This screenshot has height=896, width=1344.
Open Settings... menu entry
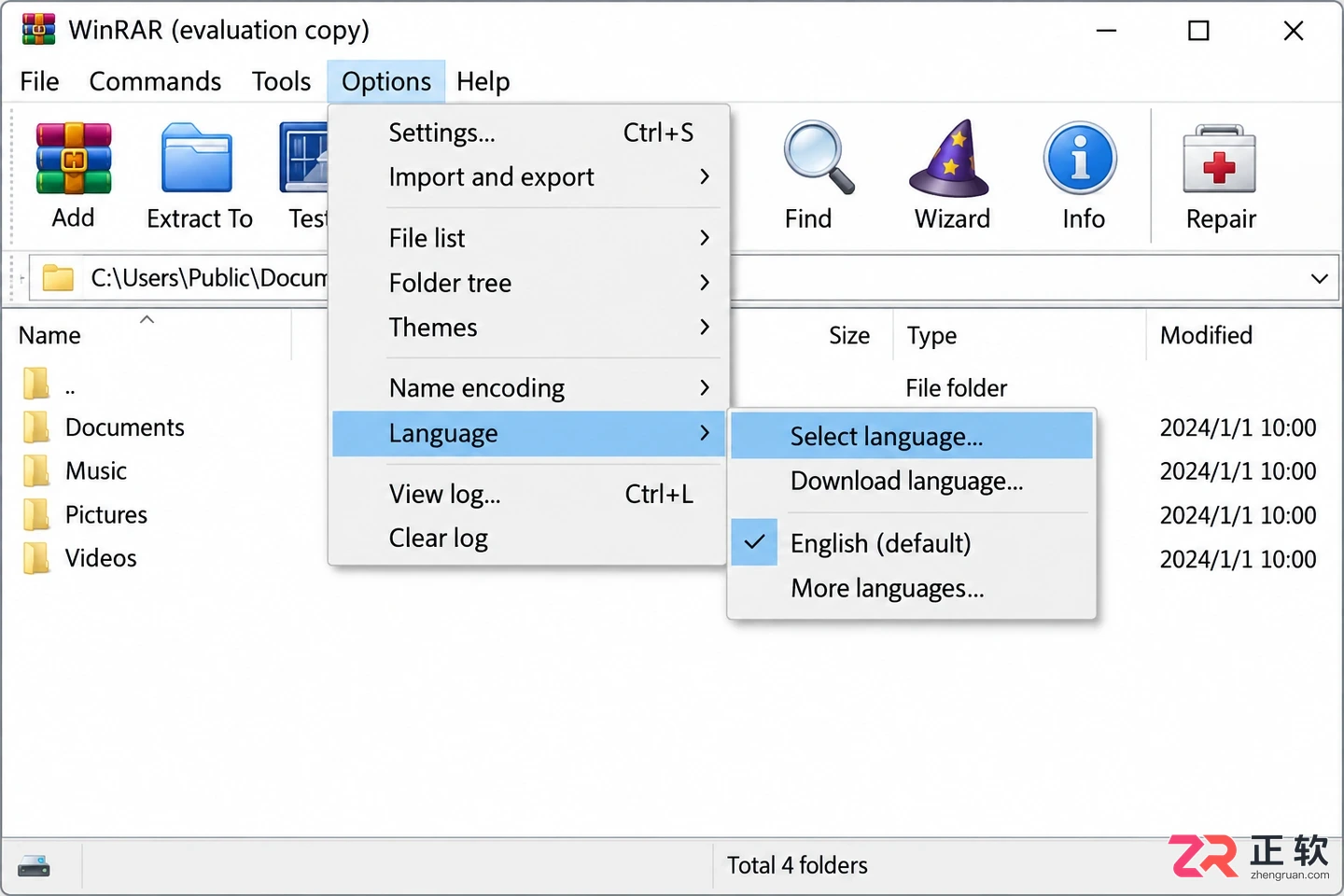(528, 133)
